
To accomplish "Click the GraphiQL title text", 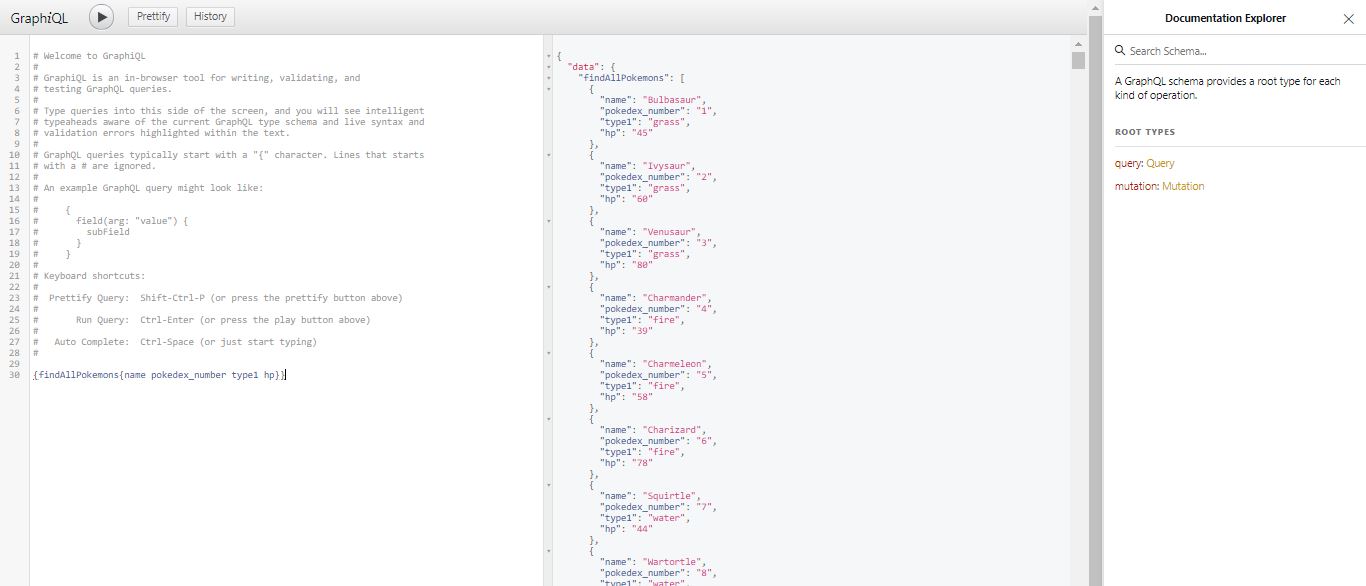I will 40,18.
